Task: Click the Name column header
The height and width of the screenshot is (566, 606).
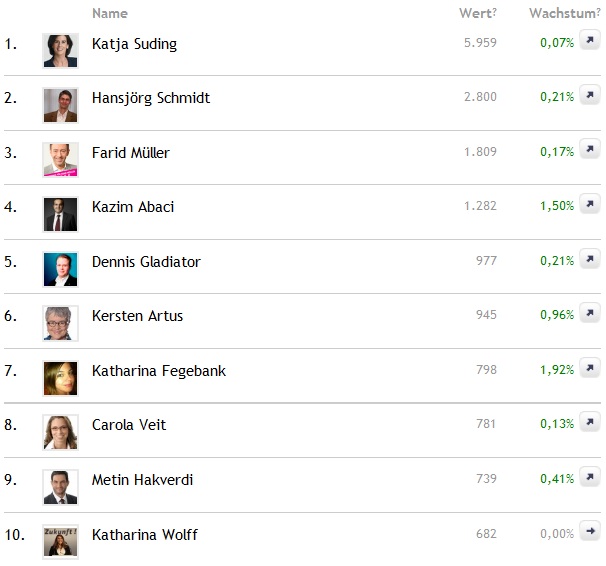Action: tap(109, 14)
